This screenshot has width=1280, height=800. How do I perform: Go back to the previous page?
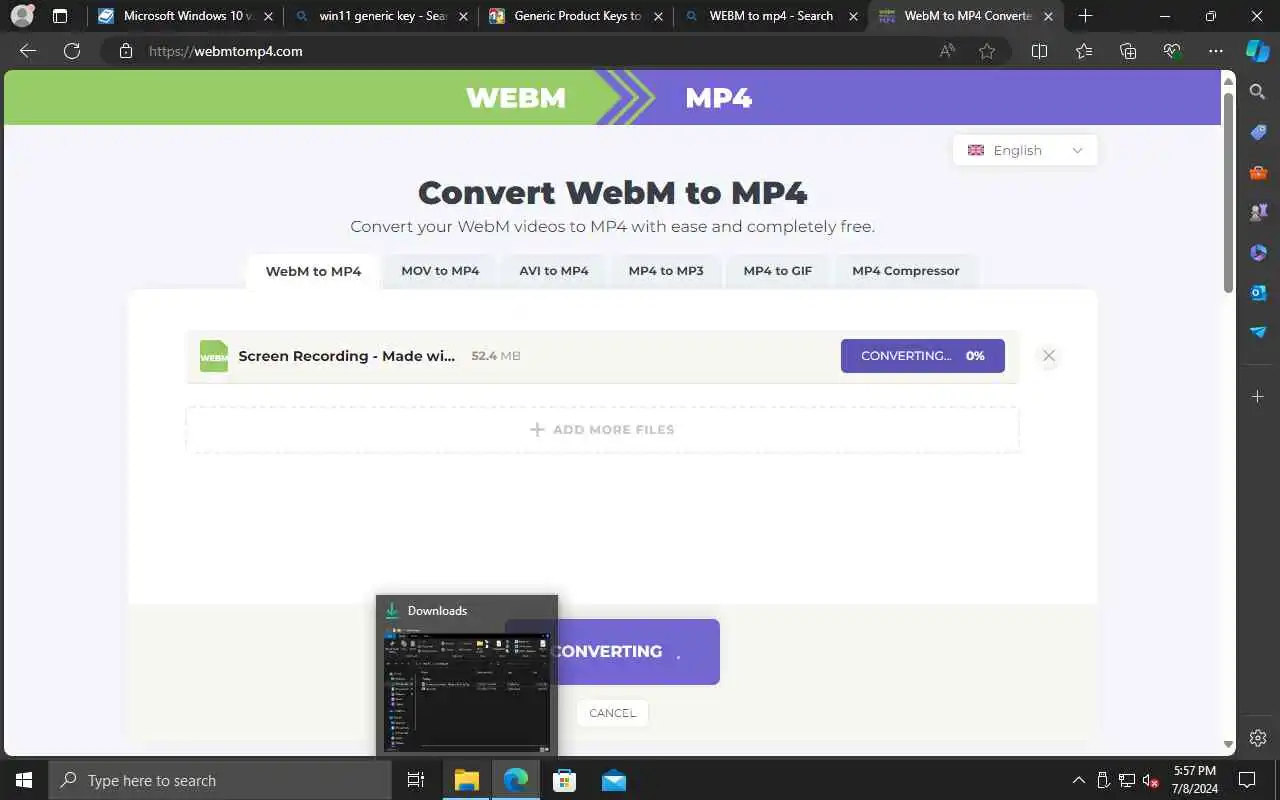pos(28,51)
